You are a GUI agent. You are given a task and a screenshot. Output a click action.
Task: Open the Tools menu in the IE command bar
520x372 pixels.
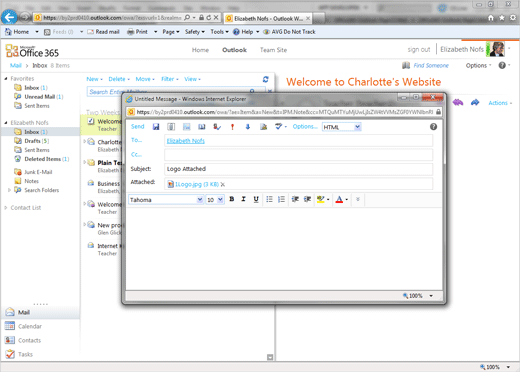(219, 32)
